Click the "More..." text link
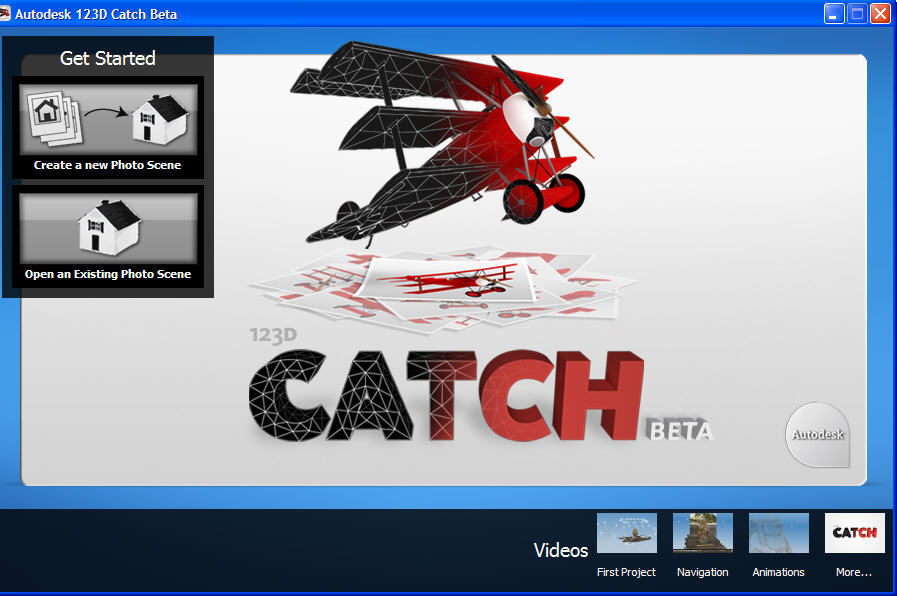The width and height of the screenshot is (897, 596). pos(854,572)
